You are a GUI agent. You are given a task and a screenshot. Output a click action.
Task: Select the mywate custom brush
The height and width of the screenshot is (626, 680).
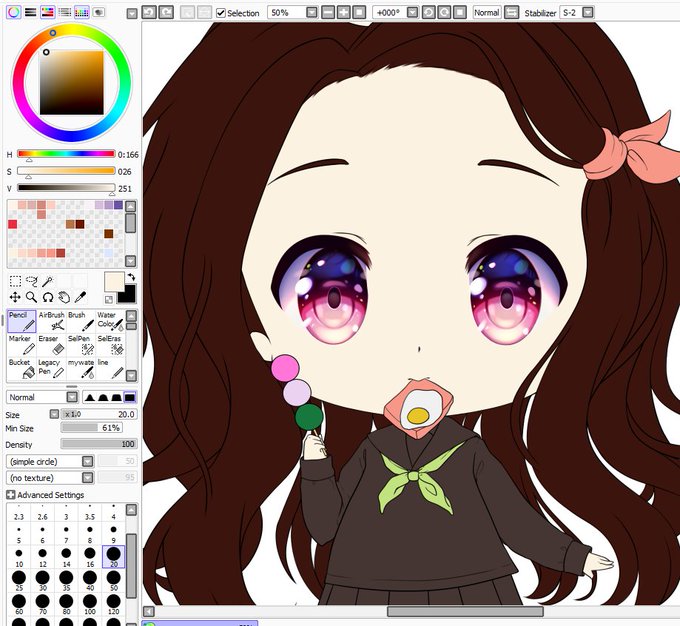[81, 368]
